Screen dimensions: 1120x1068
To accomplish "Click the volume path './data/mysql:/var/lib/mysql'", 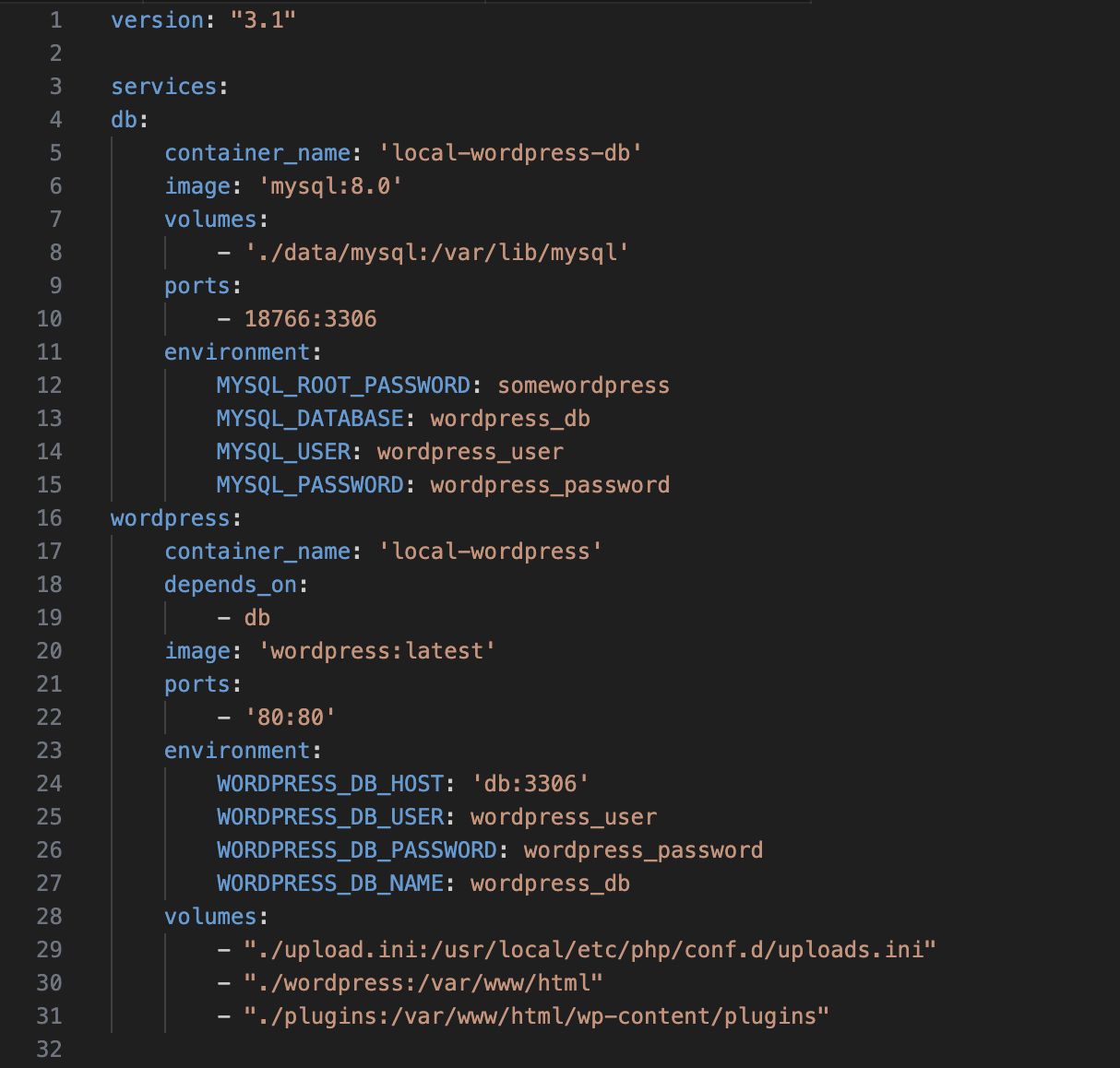I will [x=436, y=253].
